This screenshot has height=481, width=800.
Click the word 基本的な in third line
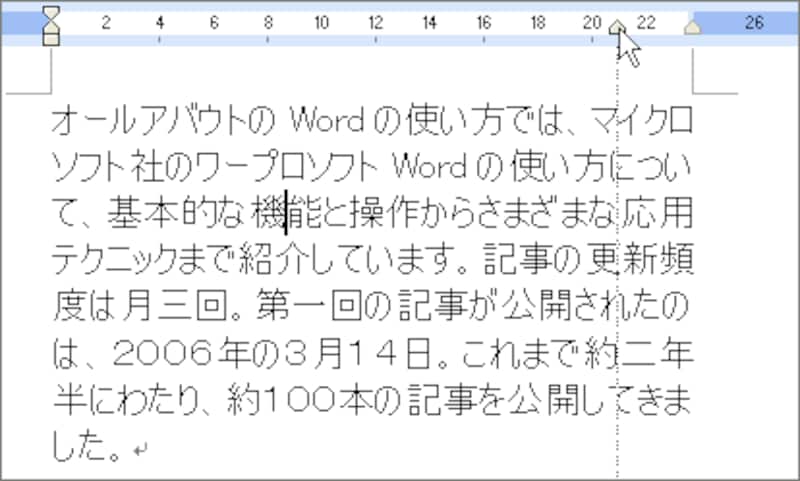pos(176,212)
